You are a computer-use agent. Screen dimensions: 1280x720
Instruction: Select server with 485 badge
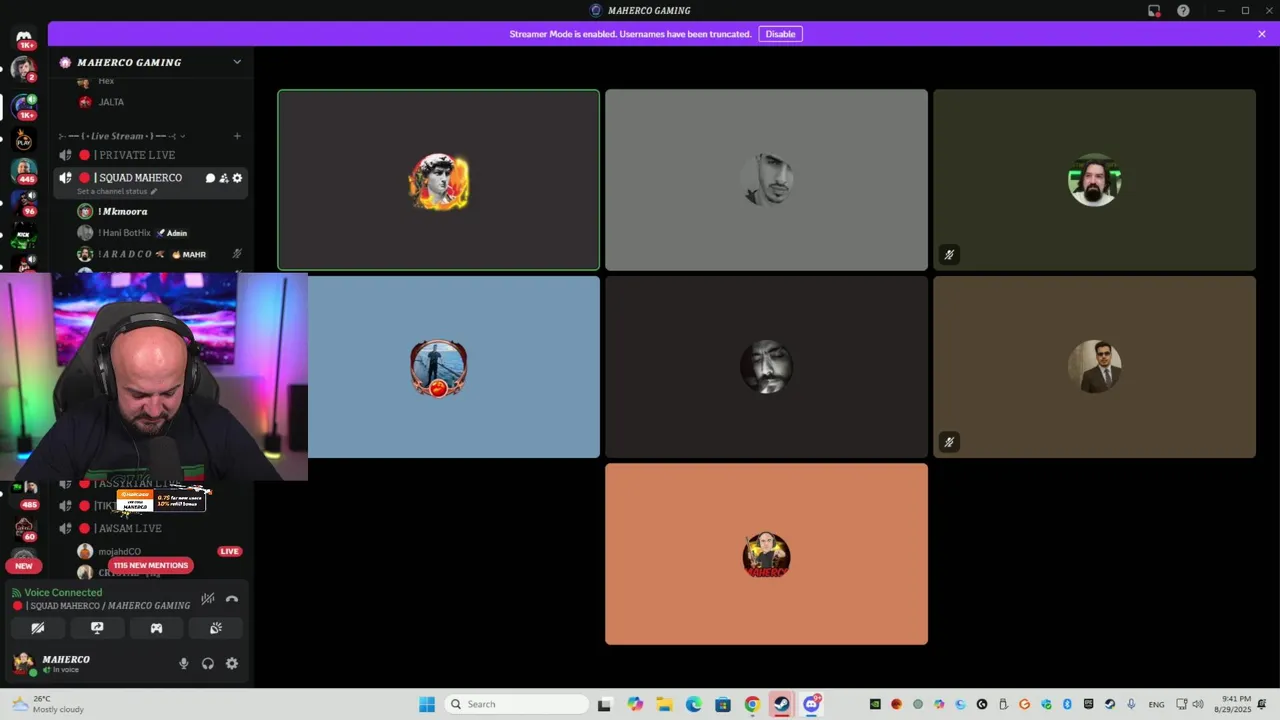point(24,495)
